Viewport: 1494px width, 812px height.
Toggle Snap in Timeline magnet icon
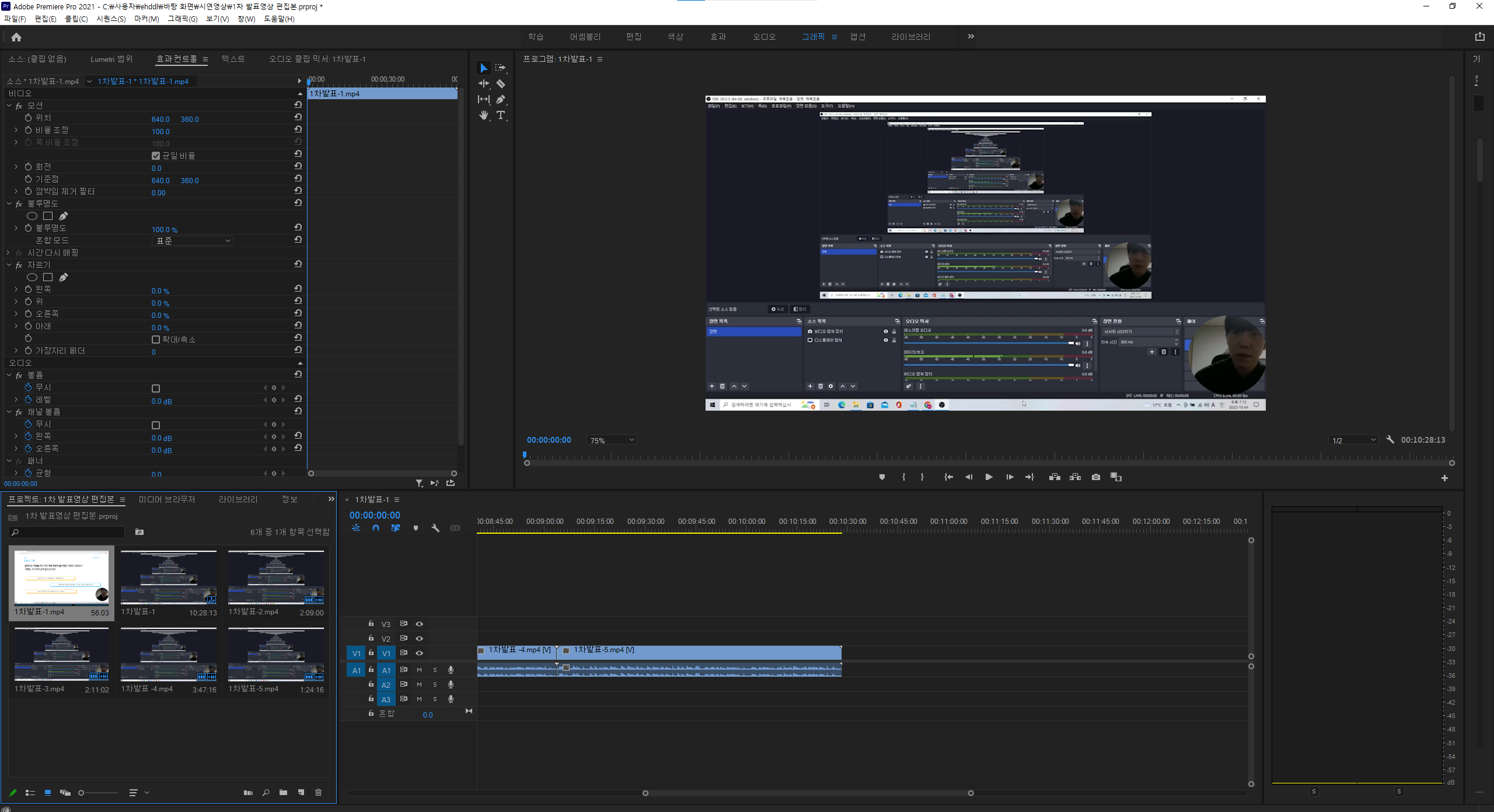(376, 528)
